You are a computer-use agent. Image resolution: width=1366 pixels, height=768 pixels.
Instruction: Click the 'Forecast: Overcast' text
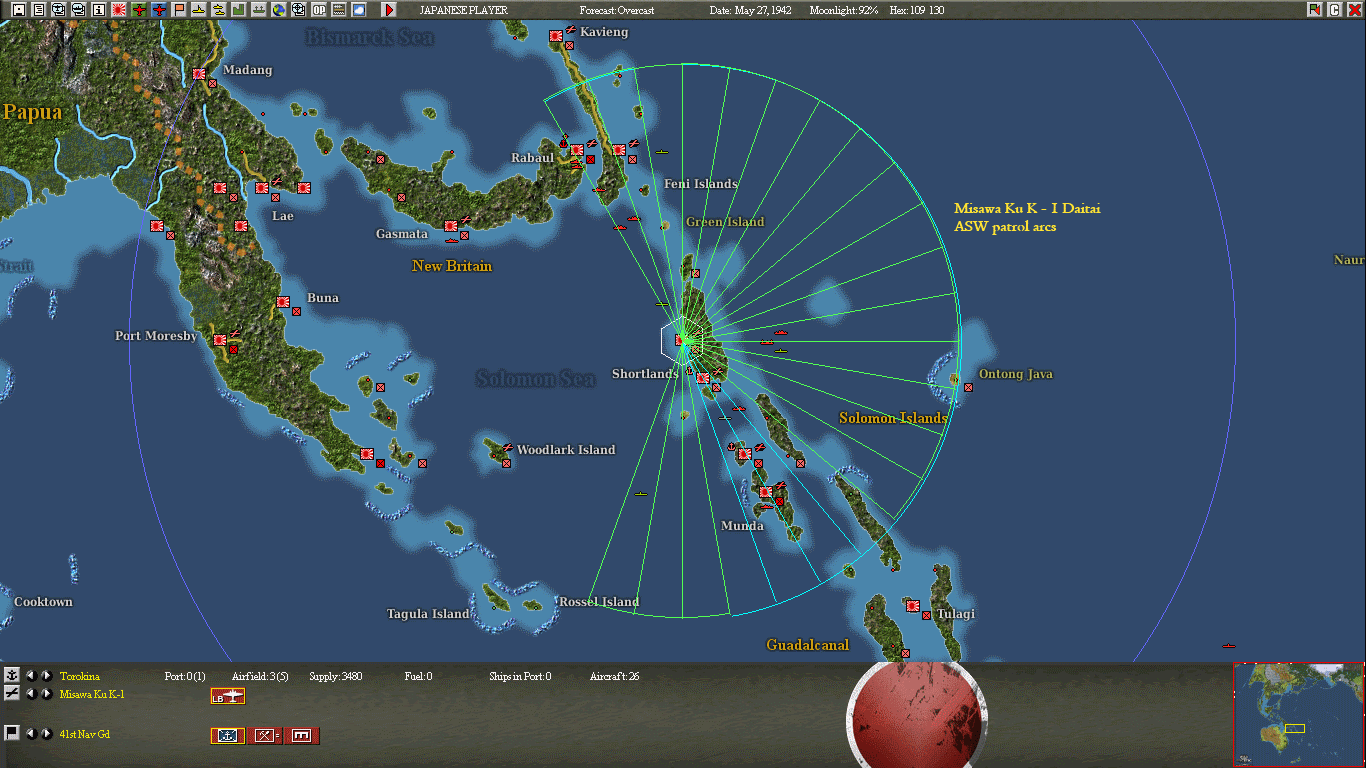click(x=618, y=10)
